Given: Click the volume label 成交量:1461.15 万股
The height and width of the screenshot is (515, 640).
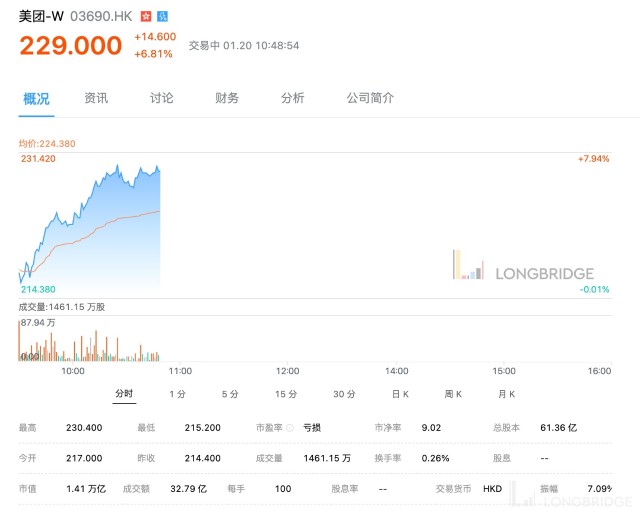Looking at the screenshot, I should 62,307.
